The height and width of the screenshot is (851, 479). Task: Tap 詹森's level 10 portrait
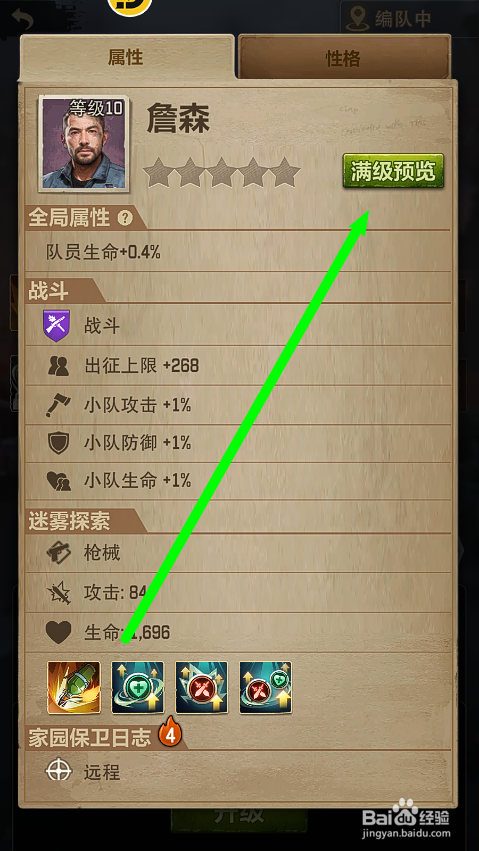83,143
